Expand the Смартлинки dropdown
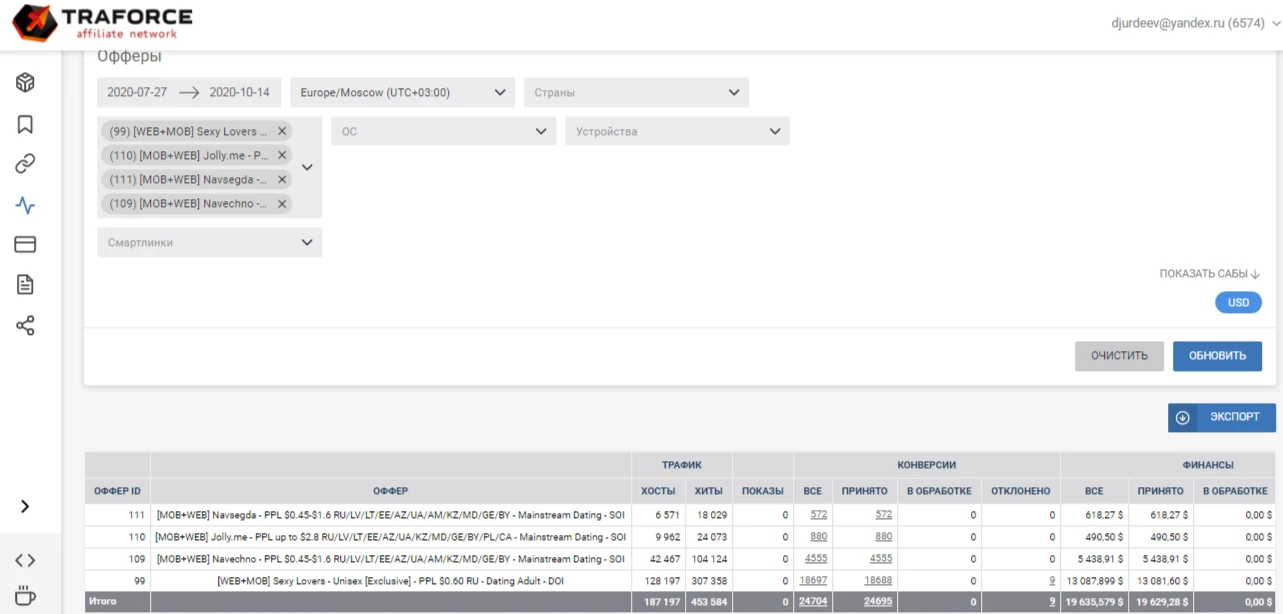The image size is (1283, 614). coord(209,242)
